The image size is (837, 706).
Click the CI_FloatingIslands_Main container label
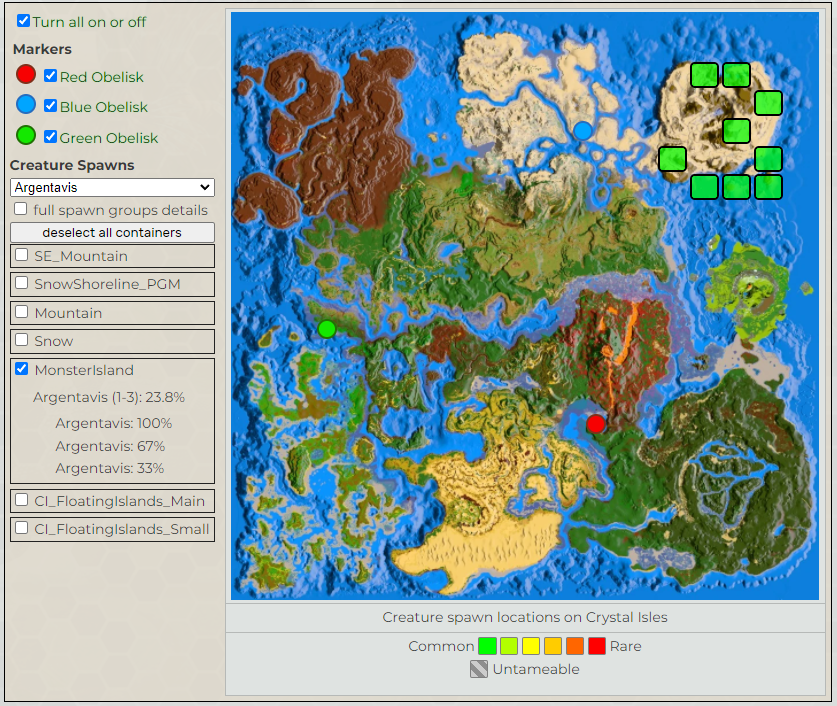coord(120,501)
